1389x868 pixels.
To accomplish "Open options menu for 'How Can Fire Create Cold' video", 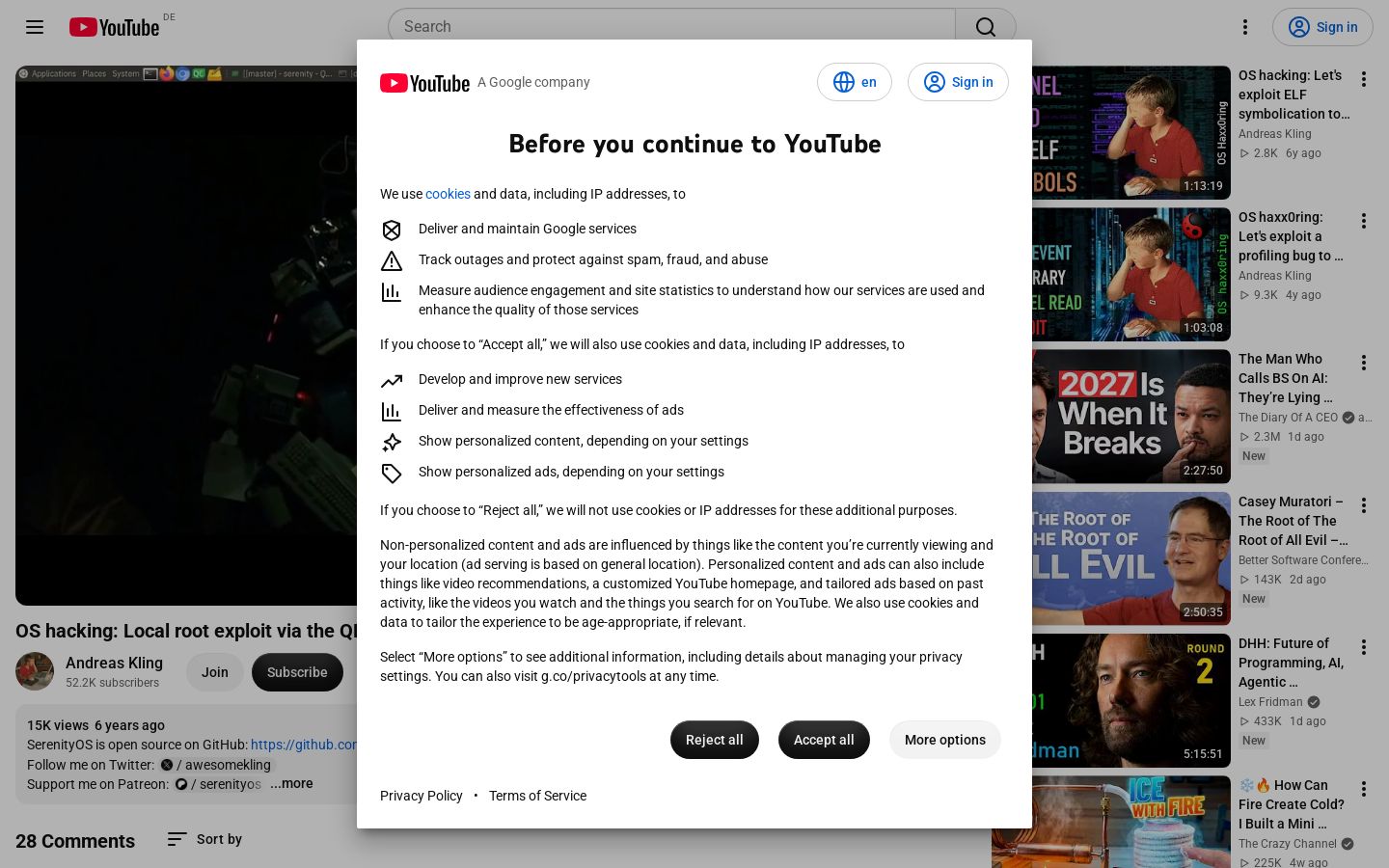I will click(1364, 789).
